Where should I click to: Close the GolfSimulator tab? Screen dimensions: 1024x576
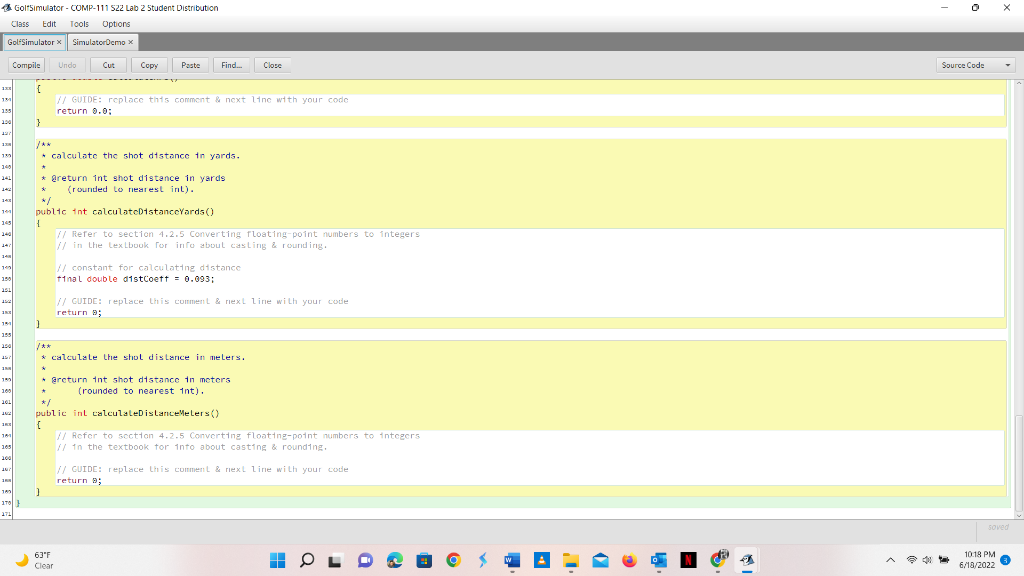pos(59,42)
